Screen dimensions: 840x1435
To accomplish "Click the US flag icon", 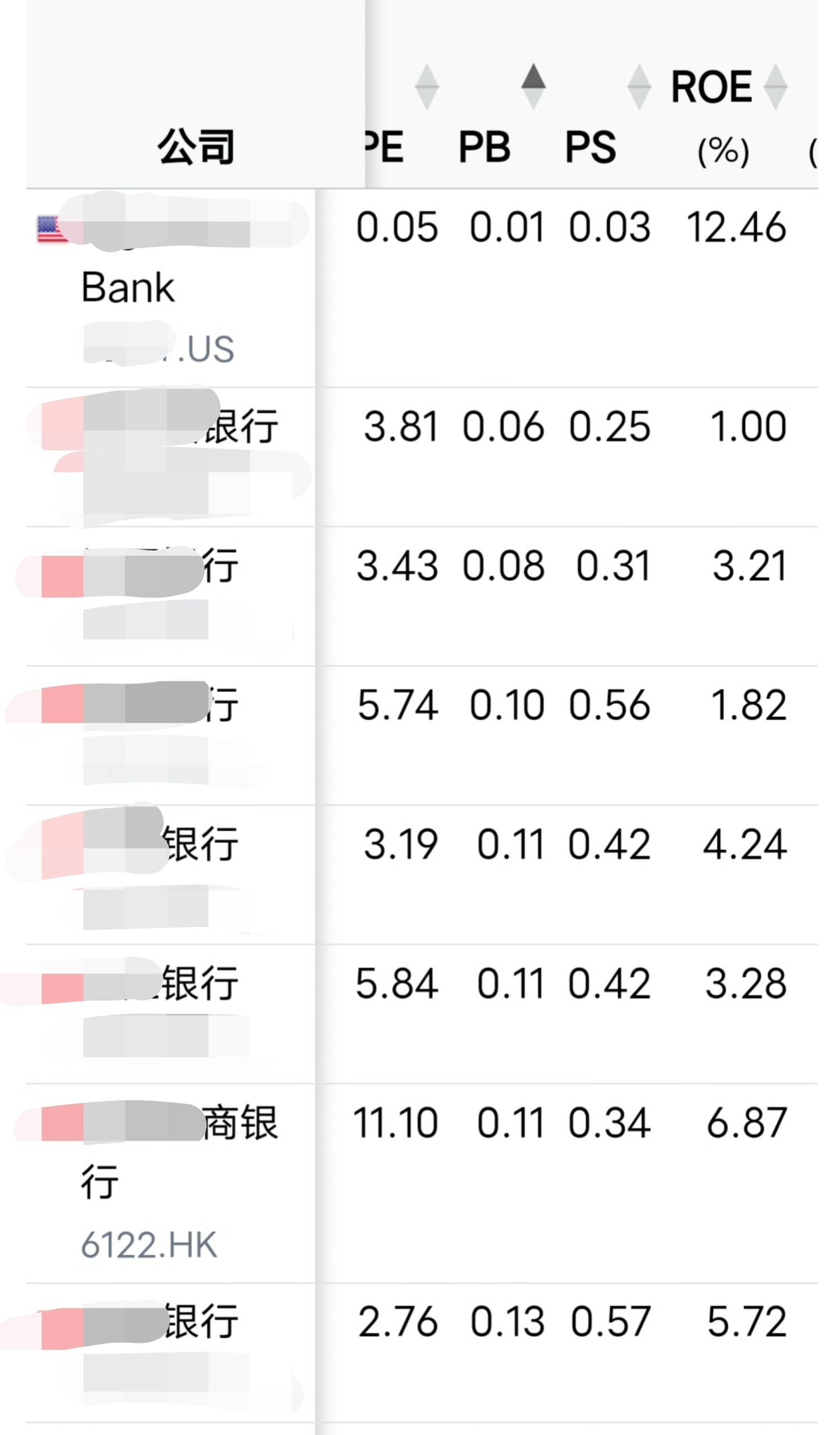I will coord(50,229).
